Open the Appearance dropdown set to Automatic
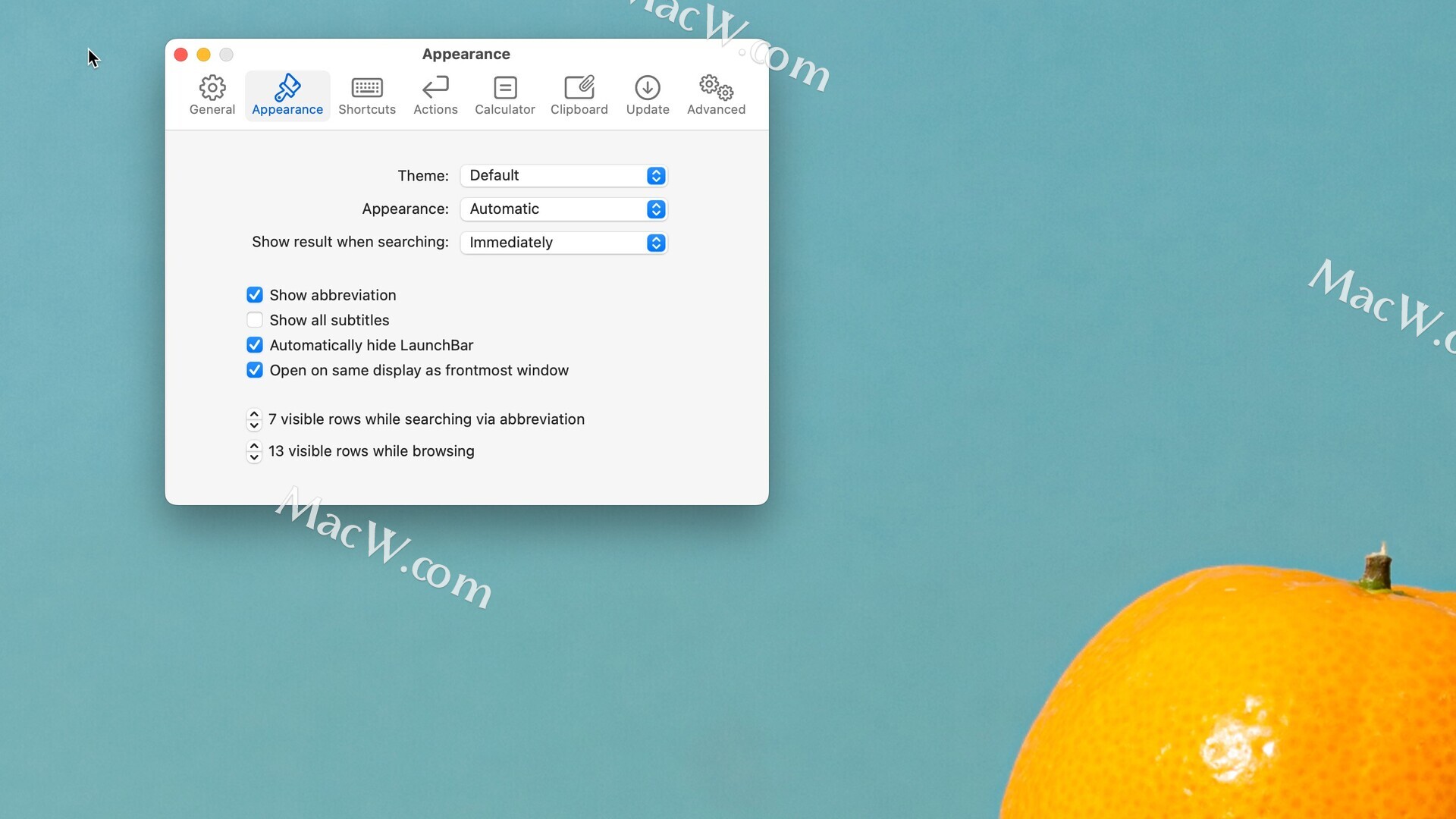 pyautogui.click(x=563, y=209)
